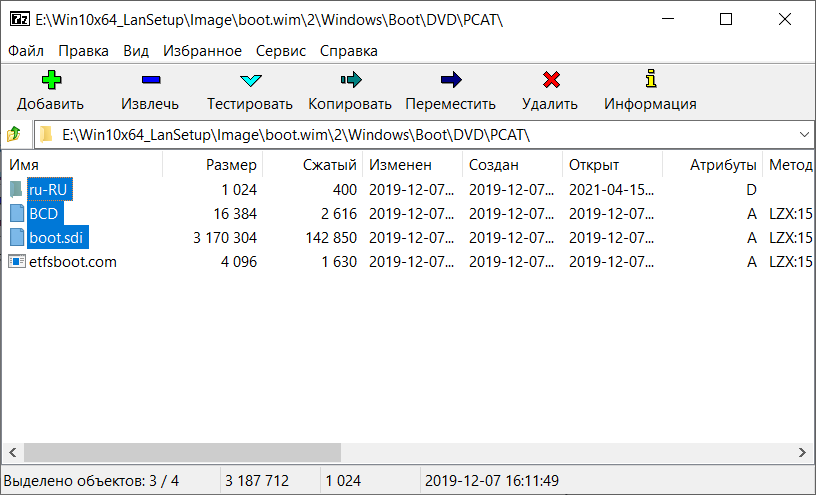
Task: Click inside the address path field
Action: pos(423,135)
